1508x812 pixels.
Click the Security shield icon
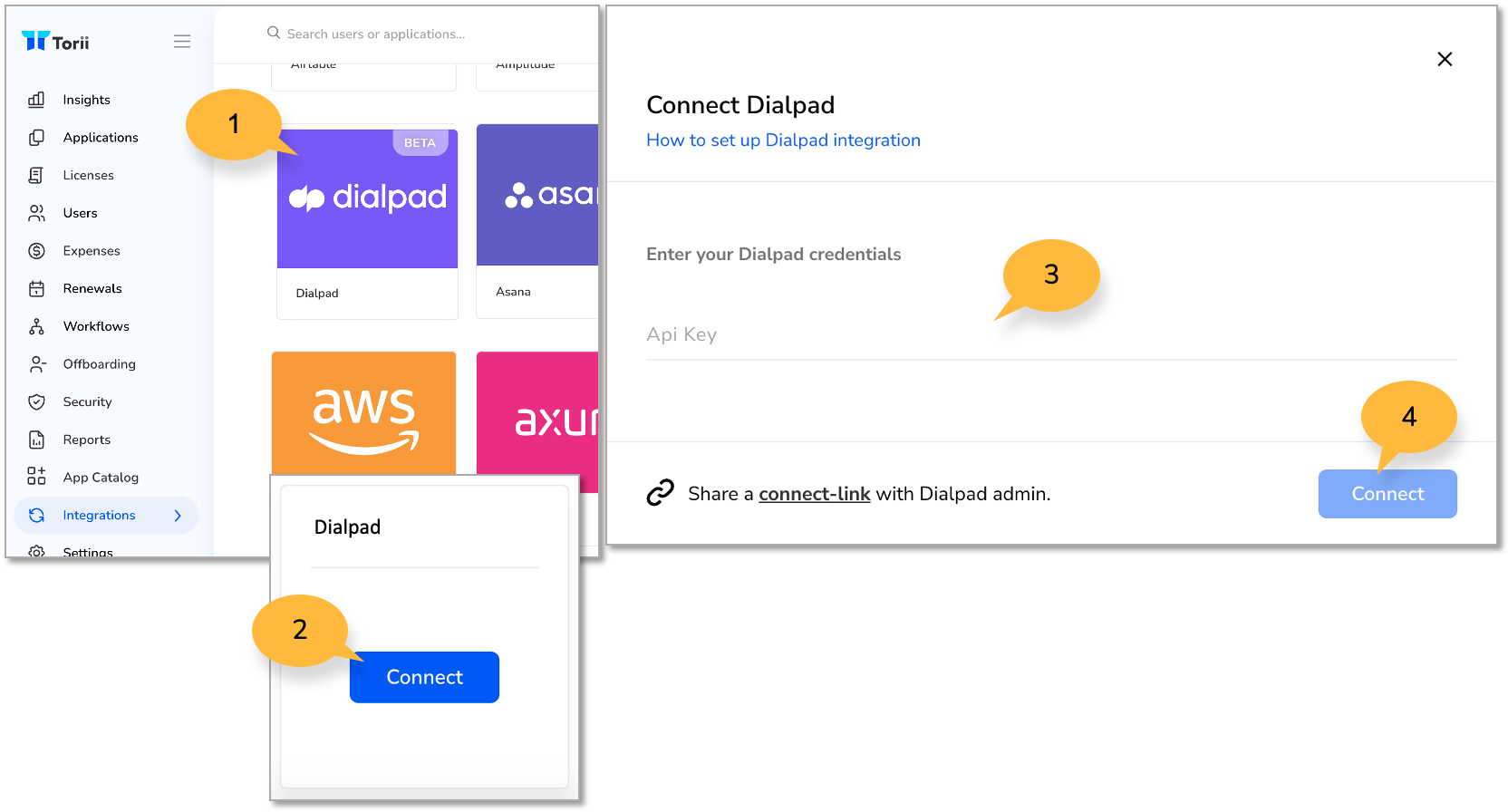pyautogui.click(x=36, y=401)
